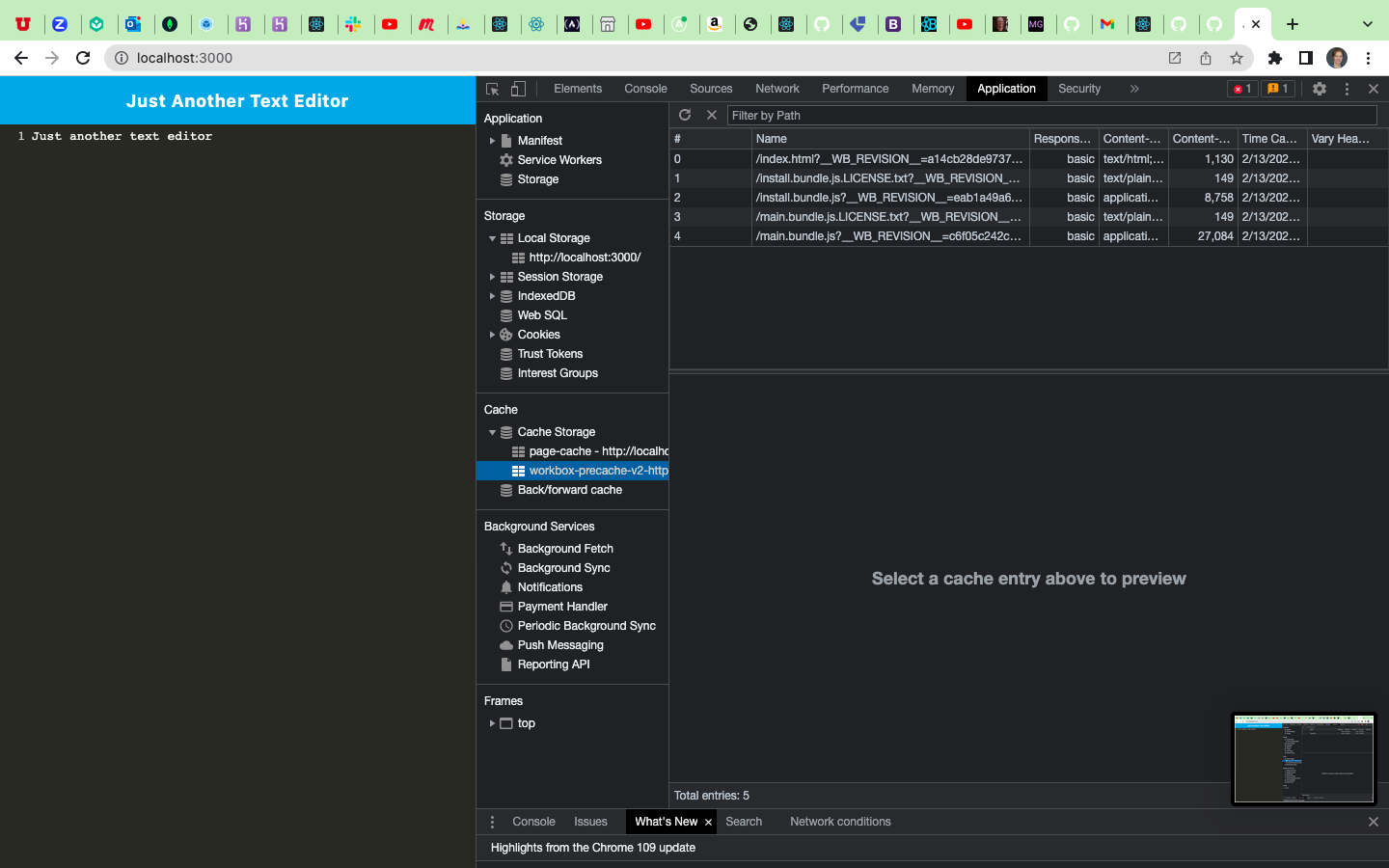
Task: Bookmark this page star icon
Action: tap(1237, 58)
